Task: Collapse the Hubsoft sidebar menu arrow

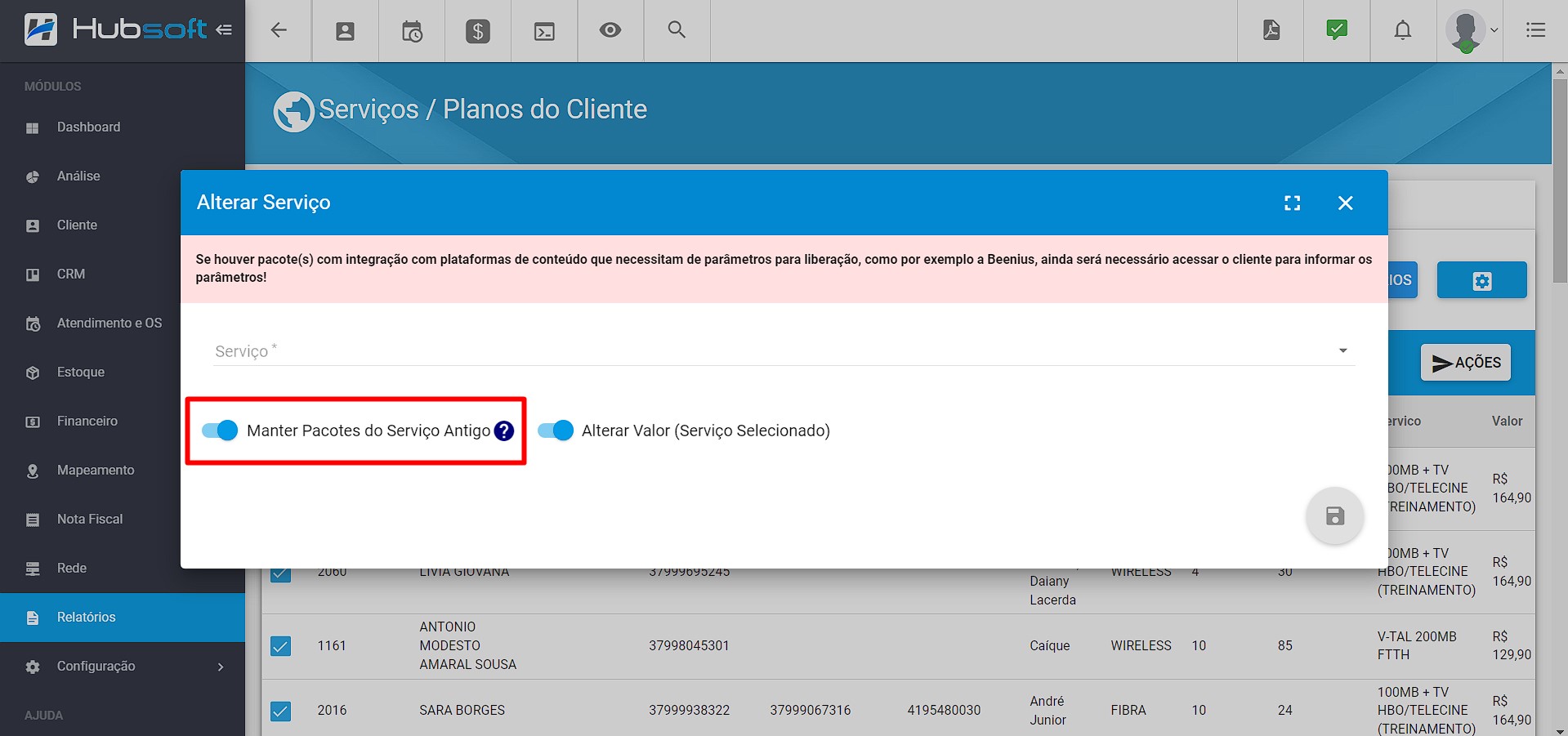Action: [224, 30]
